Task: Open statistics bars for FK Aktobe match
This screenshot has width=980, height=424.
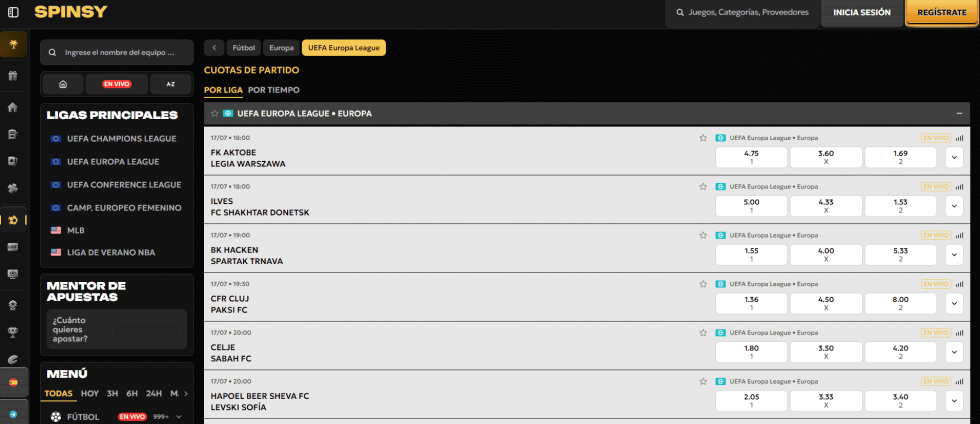Action: (959, 138)
